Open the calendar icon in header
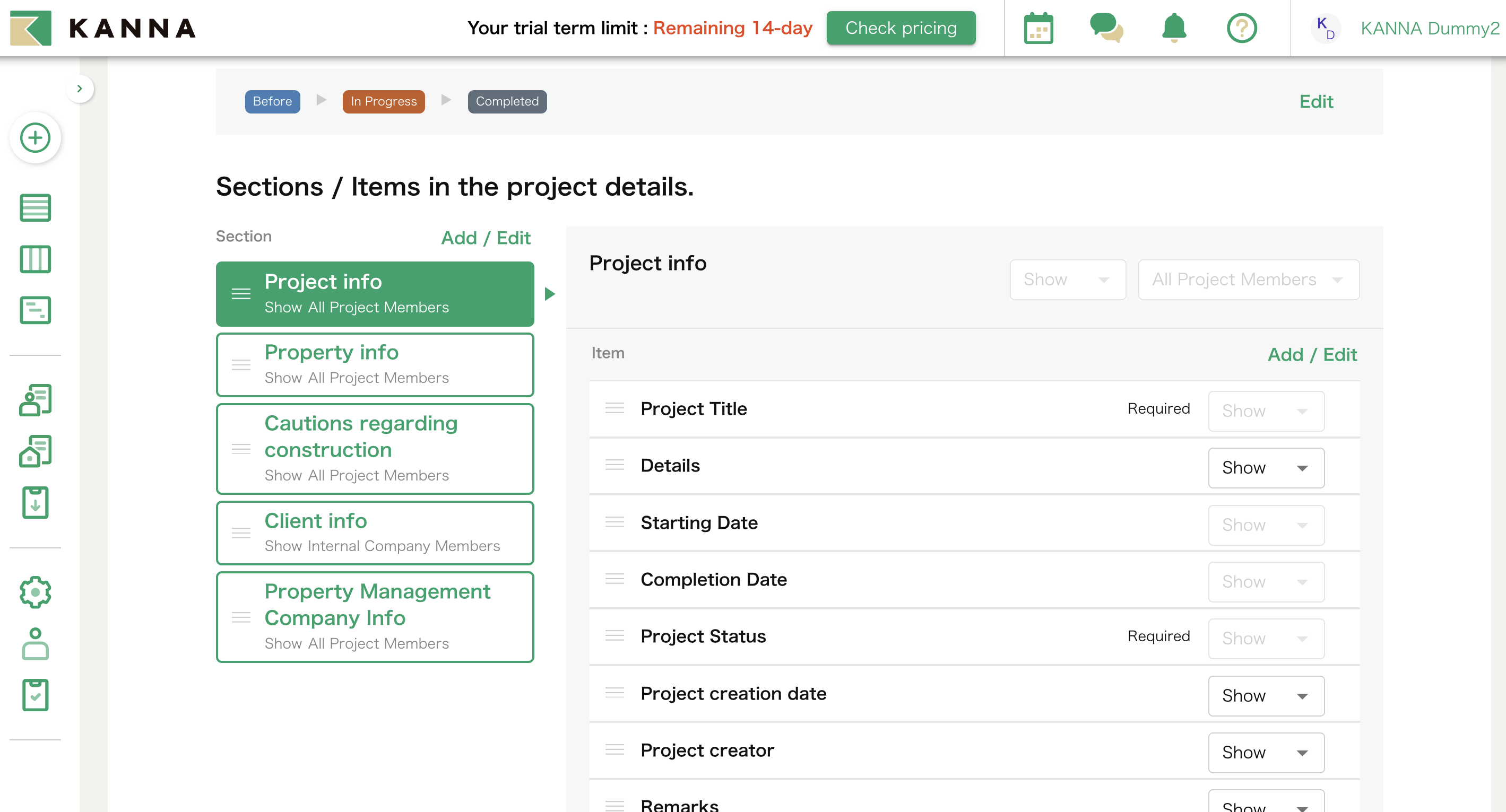The width and height of the screenshot is (1506, 812). 1038,28
